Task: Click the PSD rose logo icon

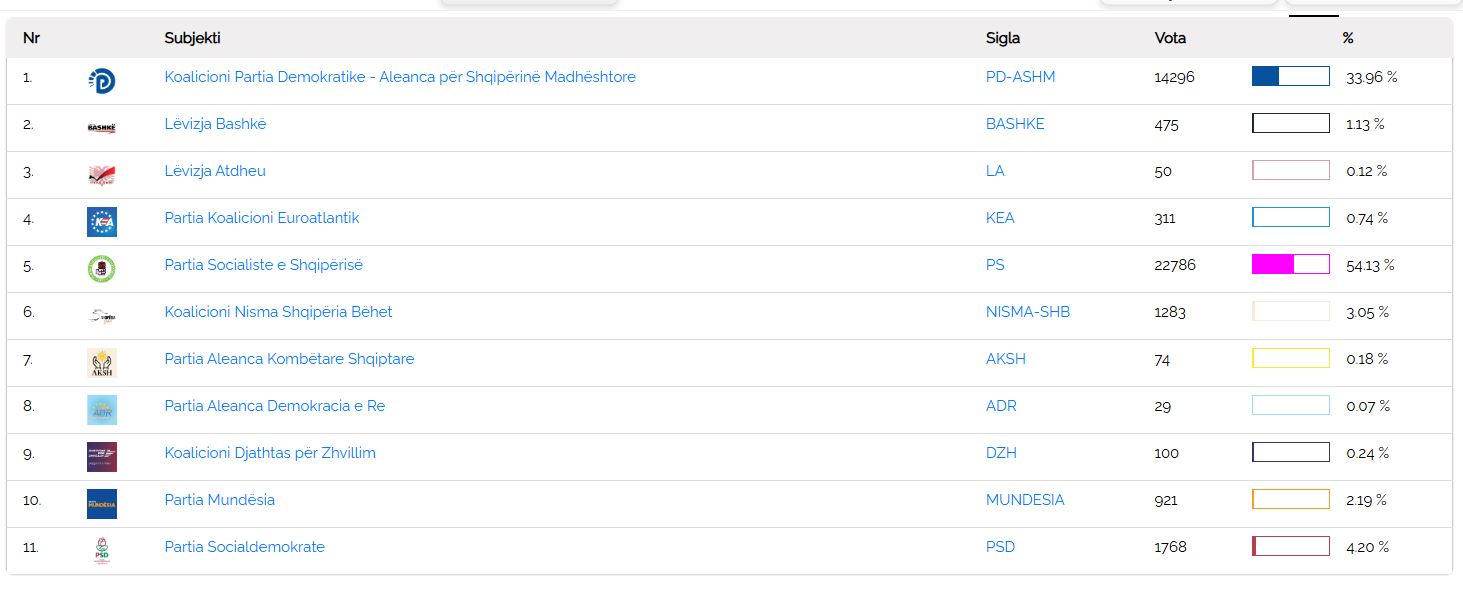Action: tap(101, 550)
